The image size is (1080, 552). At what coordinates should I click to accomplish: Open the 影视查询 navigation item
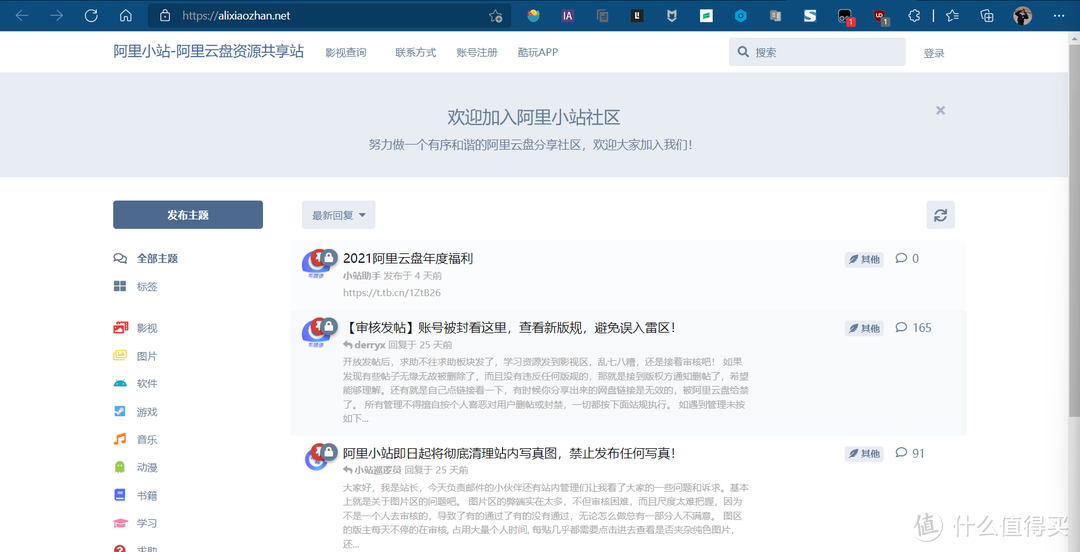tap(346, 52)
